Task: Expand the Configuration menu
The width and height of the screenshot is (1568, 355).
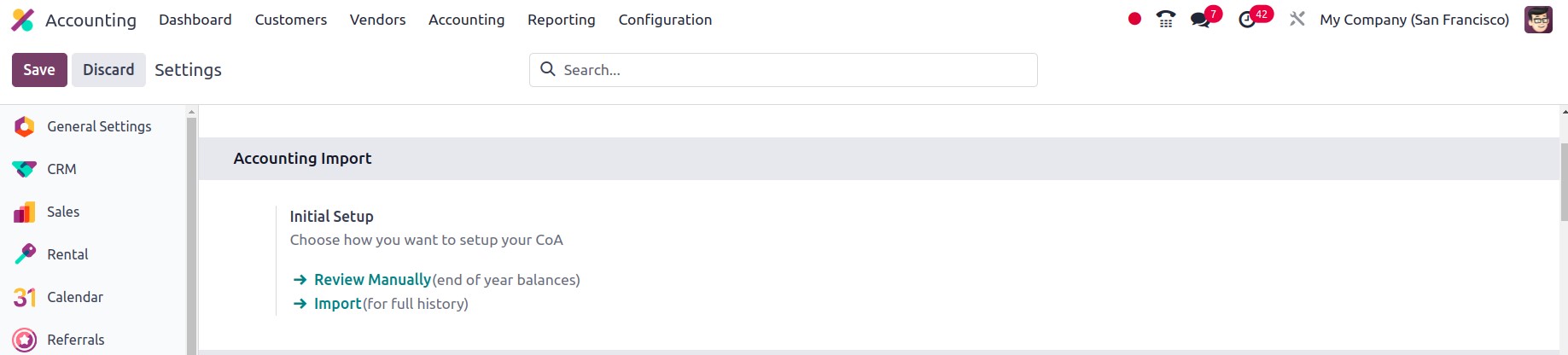Action: click(665, 20)
